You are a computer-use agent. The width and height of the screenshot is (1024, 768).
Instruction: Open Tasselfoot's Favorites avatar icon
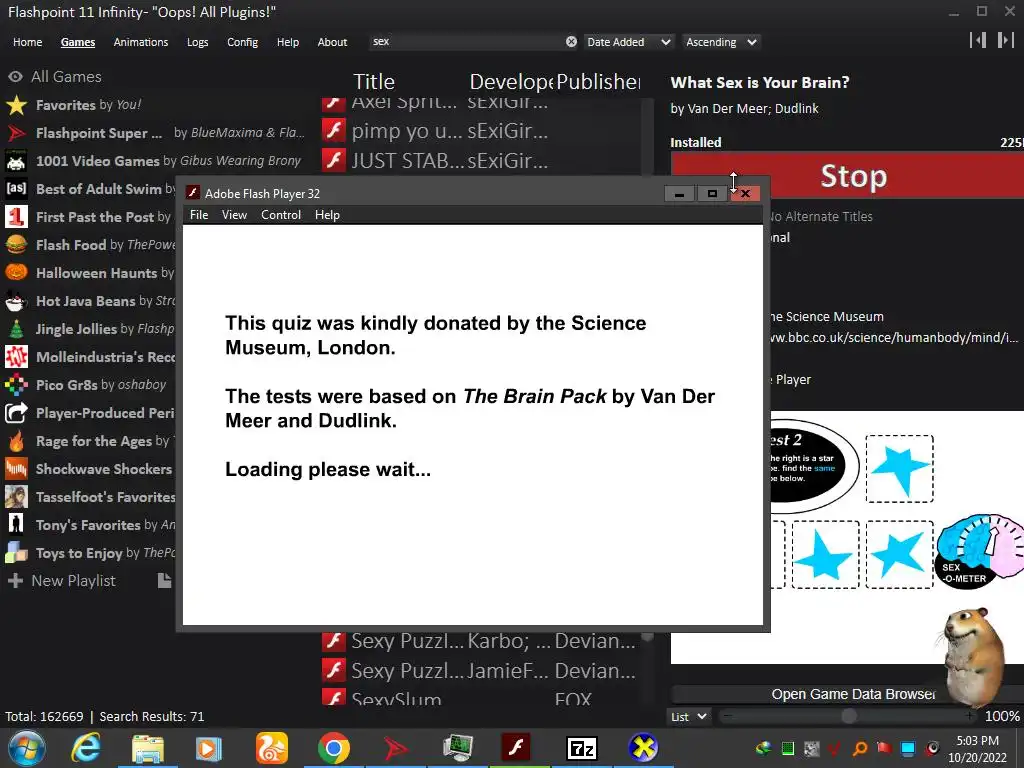(16, 497)
